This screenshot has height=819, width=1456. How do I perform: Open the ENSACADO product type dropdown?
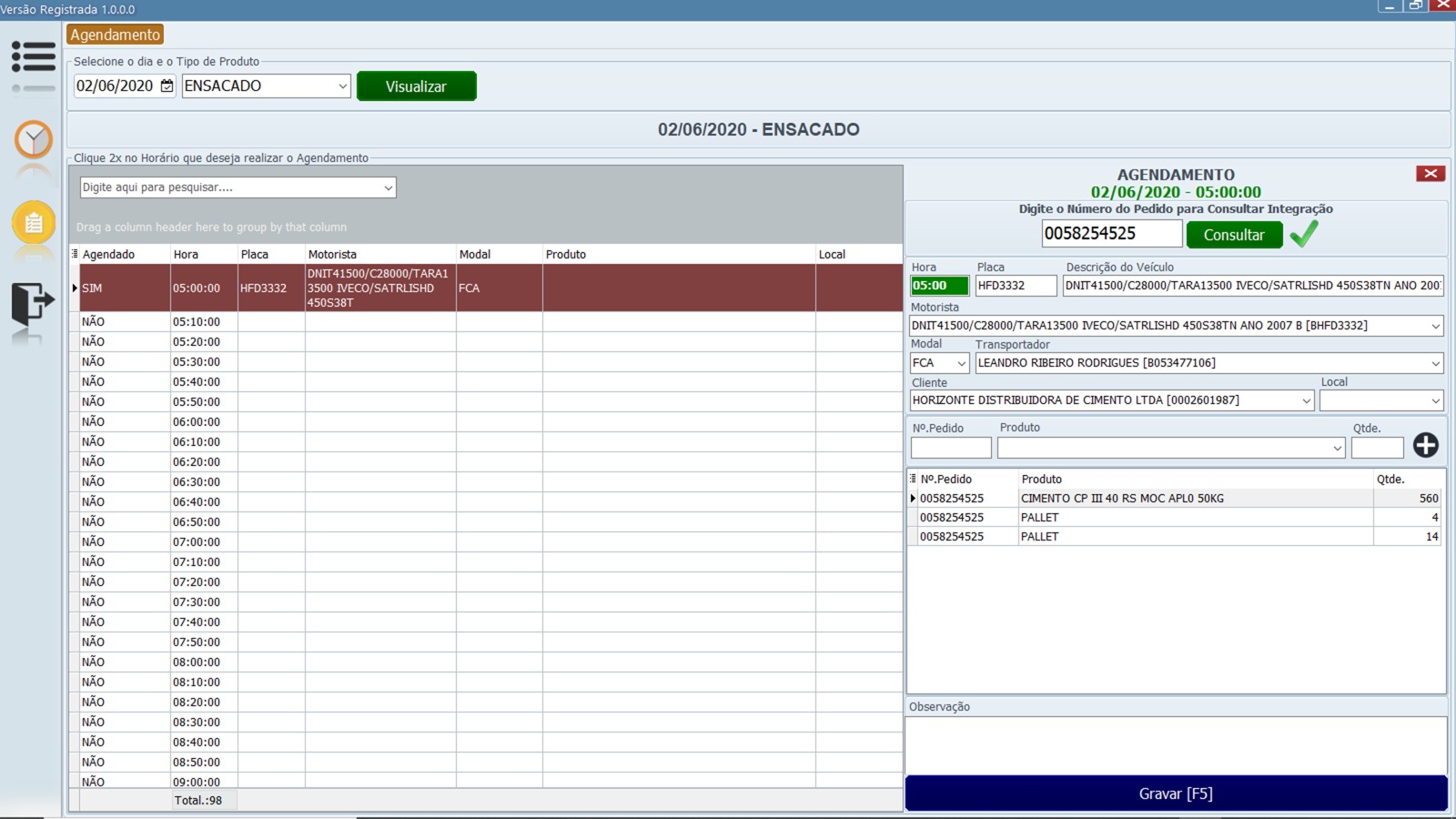pos(342,86)
